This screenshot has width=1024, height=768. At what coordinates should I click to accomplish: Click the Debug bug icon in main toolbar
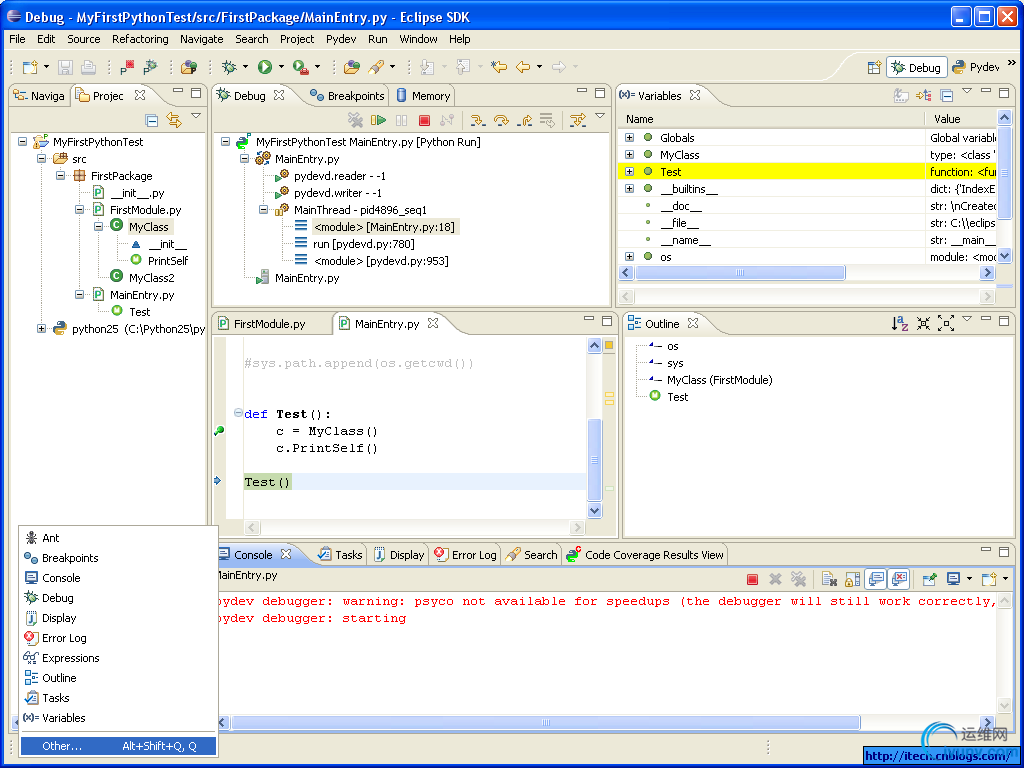tap(229, 67)
